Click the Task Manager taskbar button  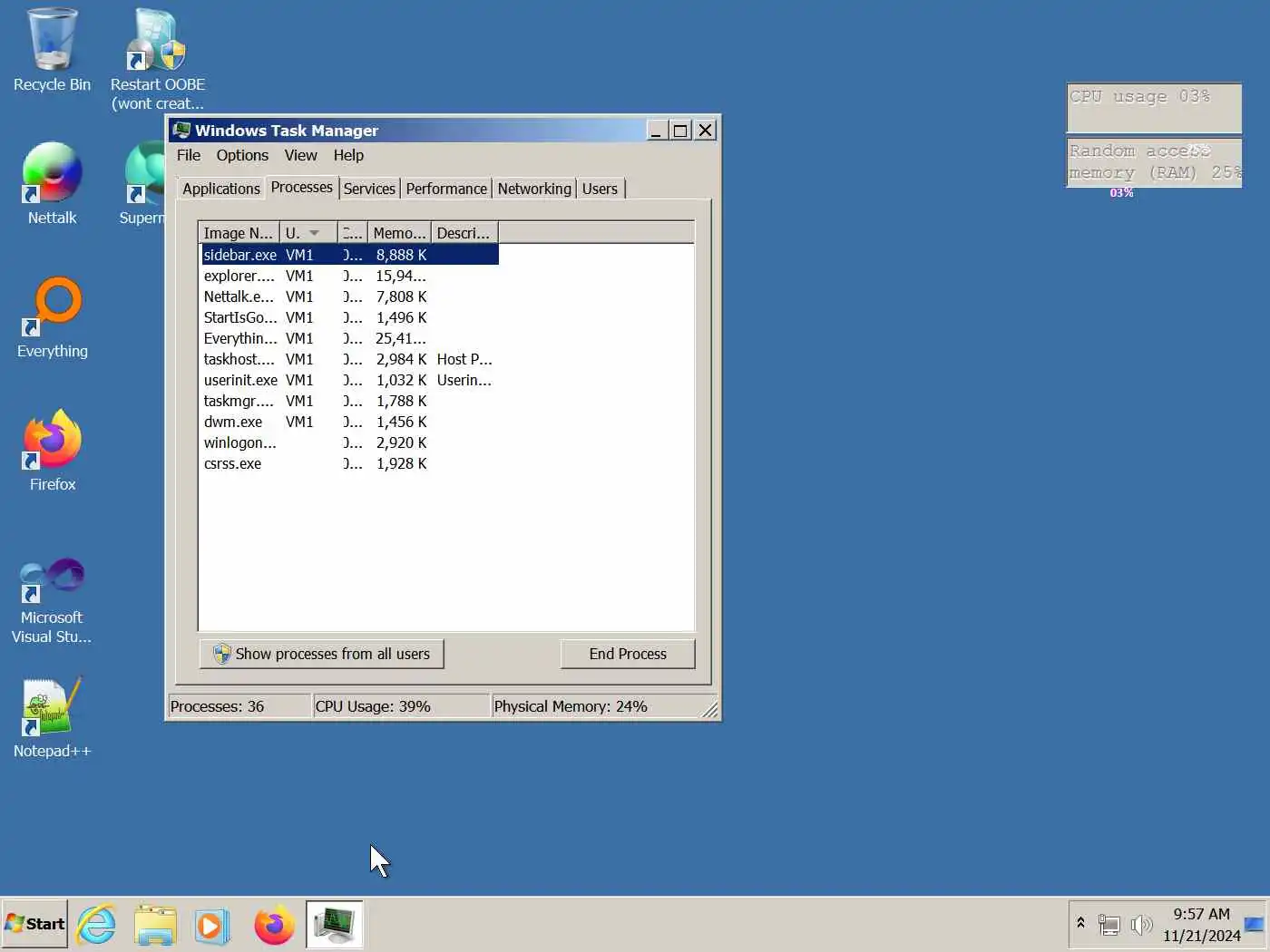(x=335, y=924)
